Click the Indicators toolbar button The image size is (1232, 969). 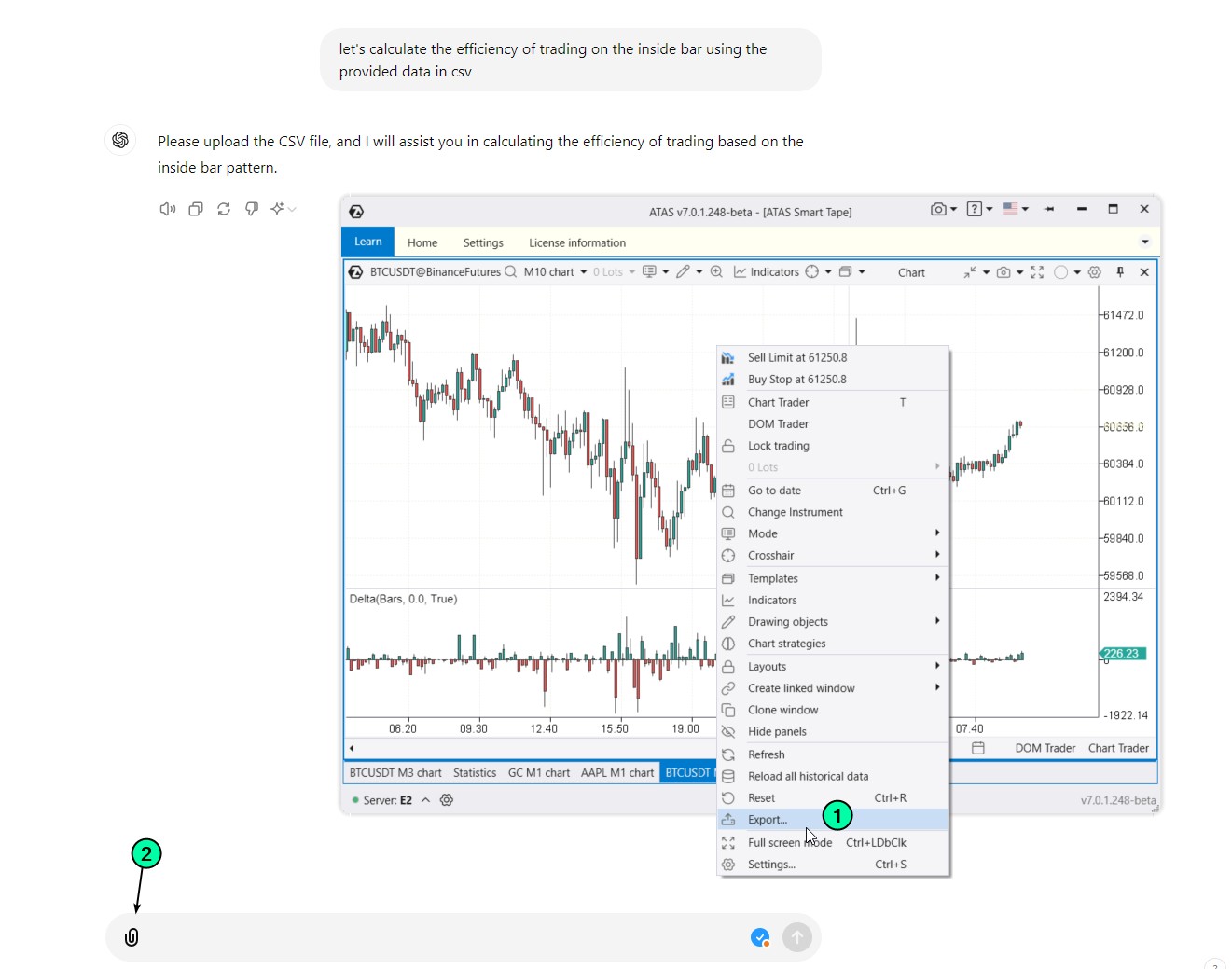coord(766,272)
